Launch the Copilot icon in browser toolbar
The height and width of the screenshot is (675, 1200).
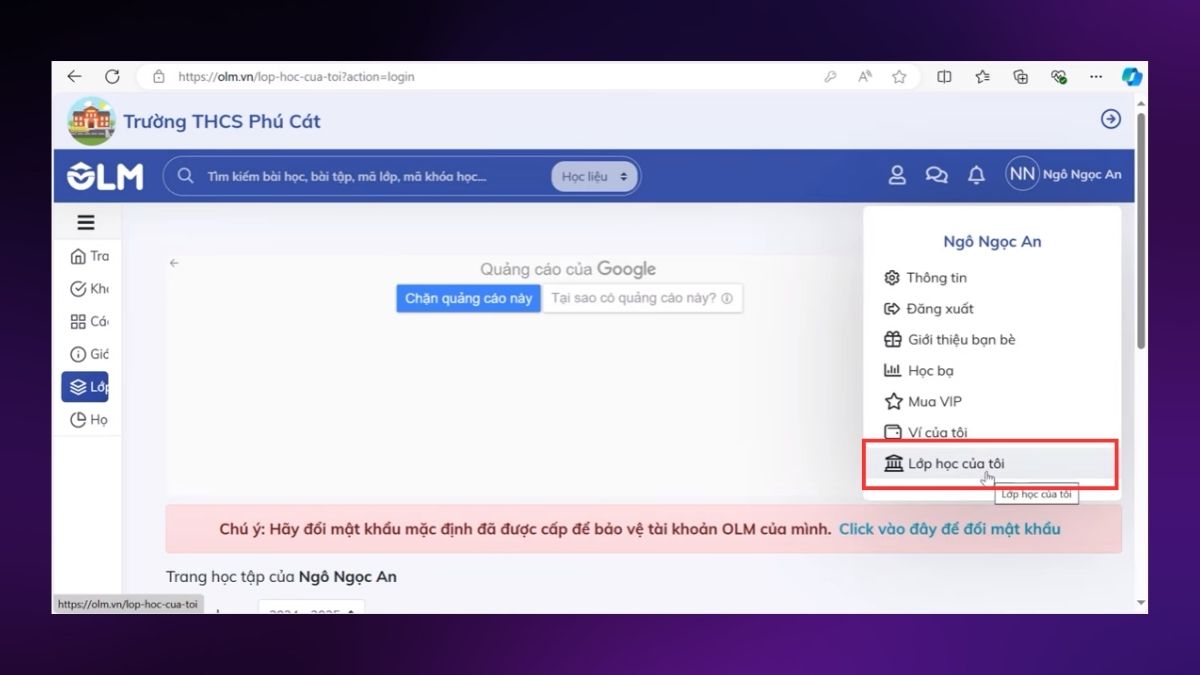pos(1132,76)
